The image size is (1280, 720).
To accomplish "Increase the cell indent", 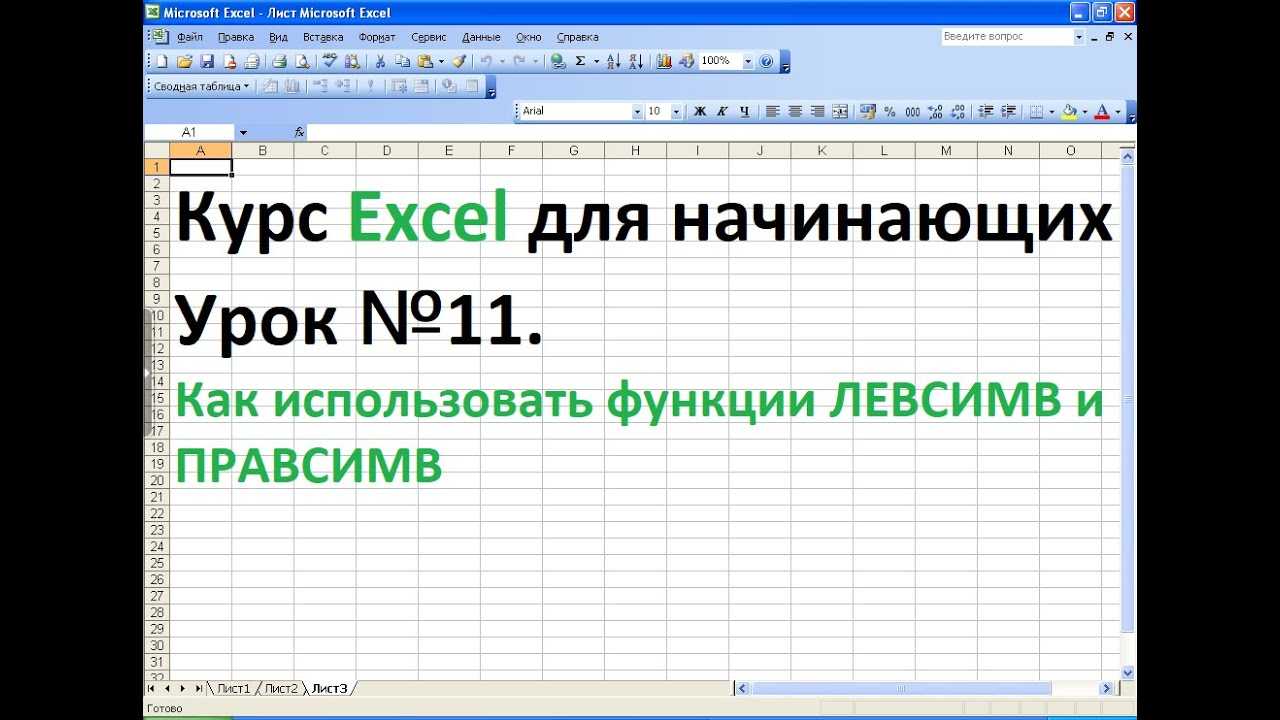I will point(1009,112).
